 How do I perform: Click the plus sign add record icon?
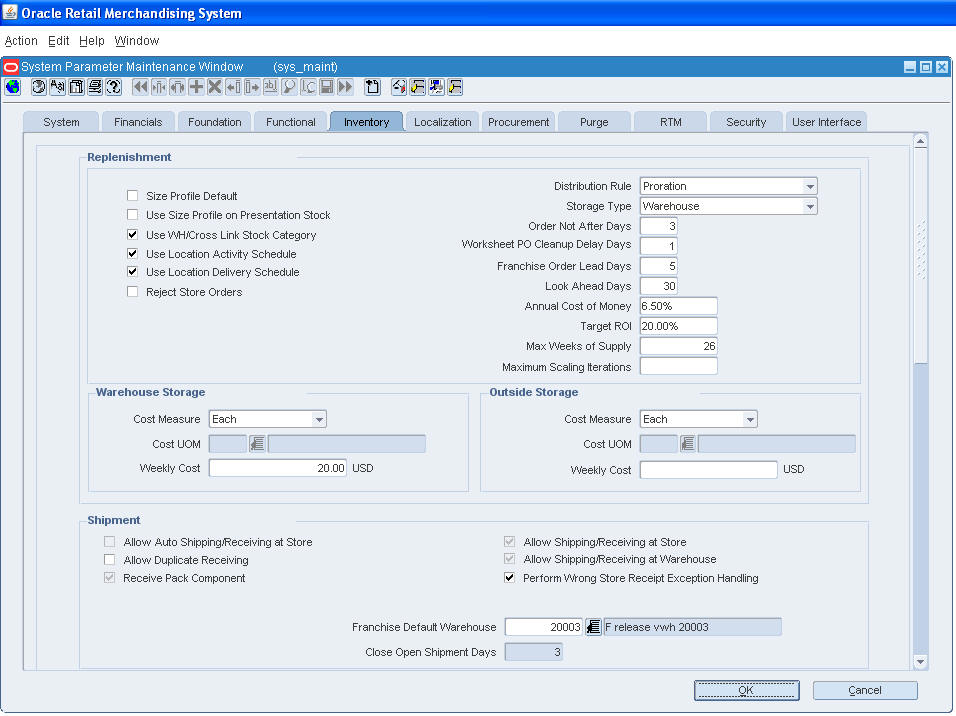(196, 87)
